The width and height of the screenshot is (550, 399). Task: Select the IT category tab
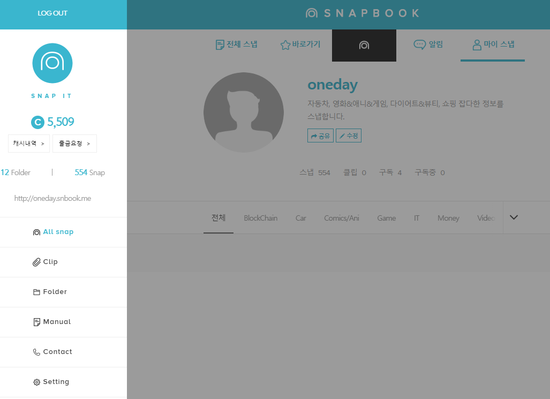[416, 218]
